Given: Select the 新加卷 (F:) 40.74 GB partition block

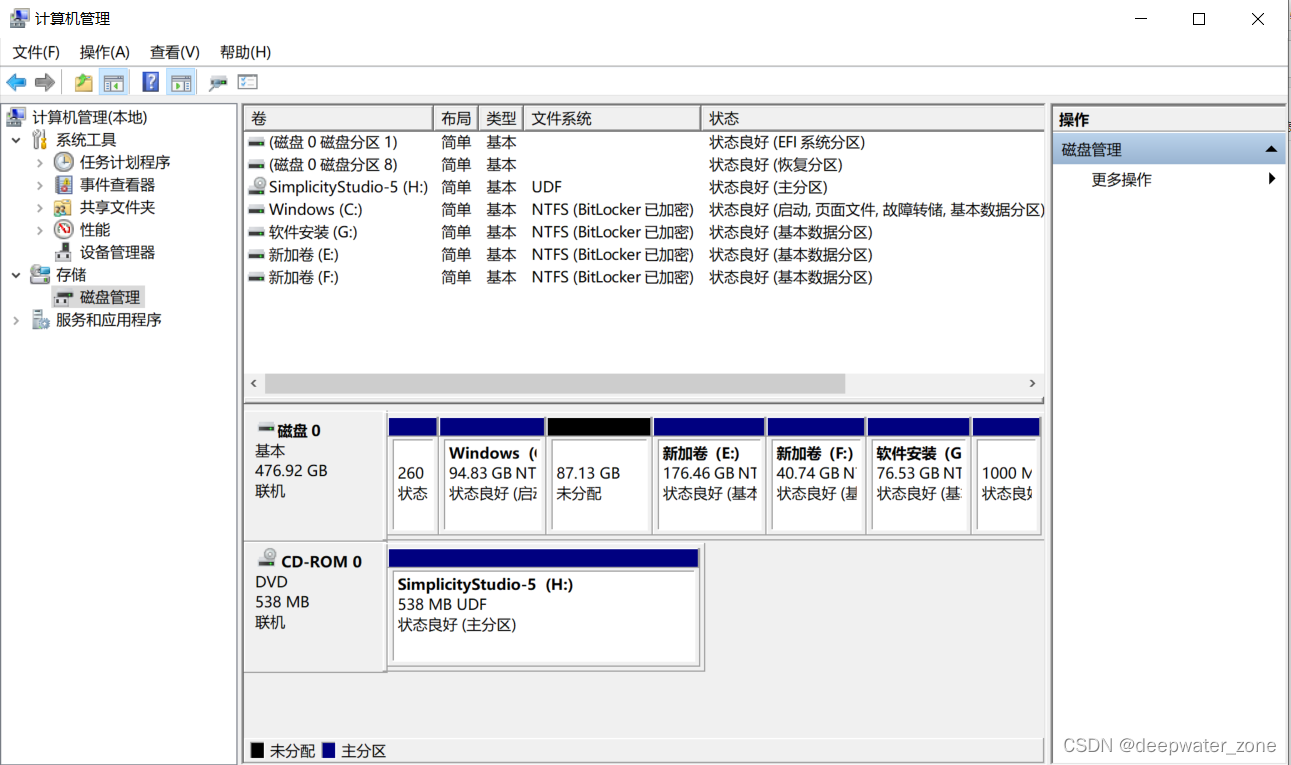Looking at the screenshot, I should 816,476.
